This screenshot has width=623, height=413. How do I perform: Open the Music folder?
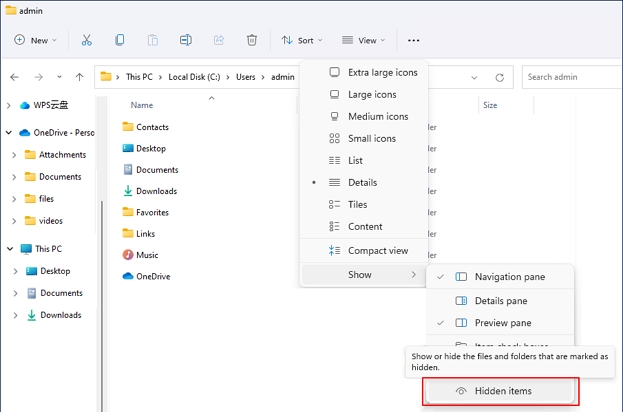tap(146, 255)
